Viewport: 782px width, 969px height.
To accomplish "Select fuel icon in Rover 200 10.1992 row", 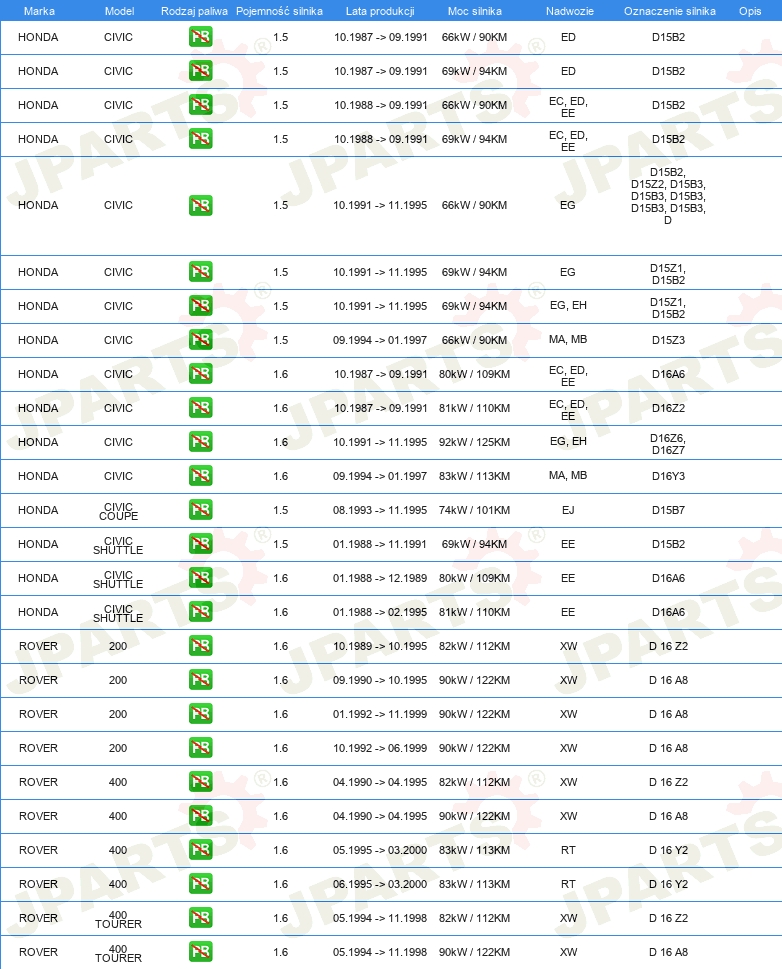I will click(200, 748).
